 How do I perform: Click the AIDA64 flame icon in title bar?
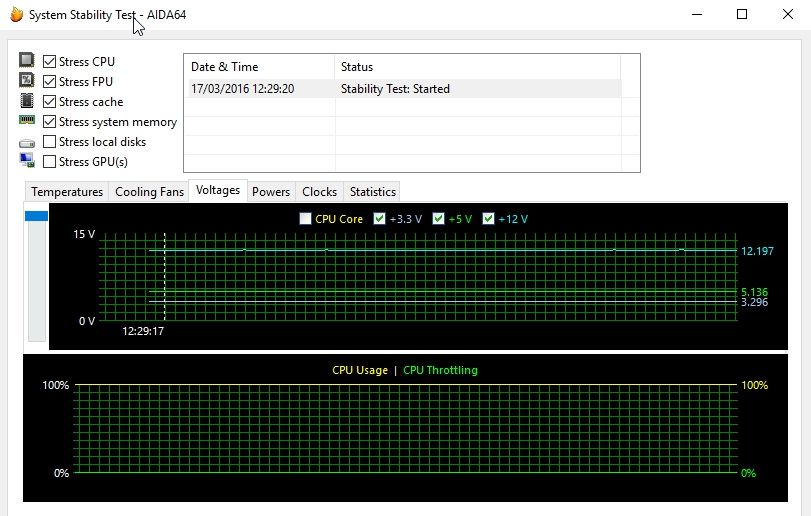(17, 14)
